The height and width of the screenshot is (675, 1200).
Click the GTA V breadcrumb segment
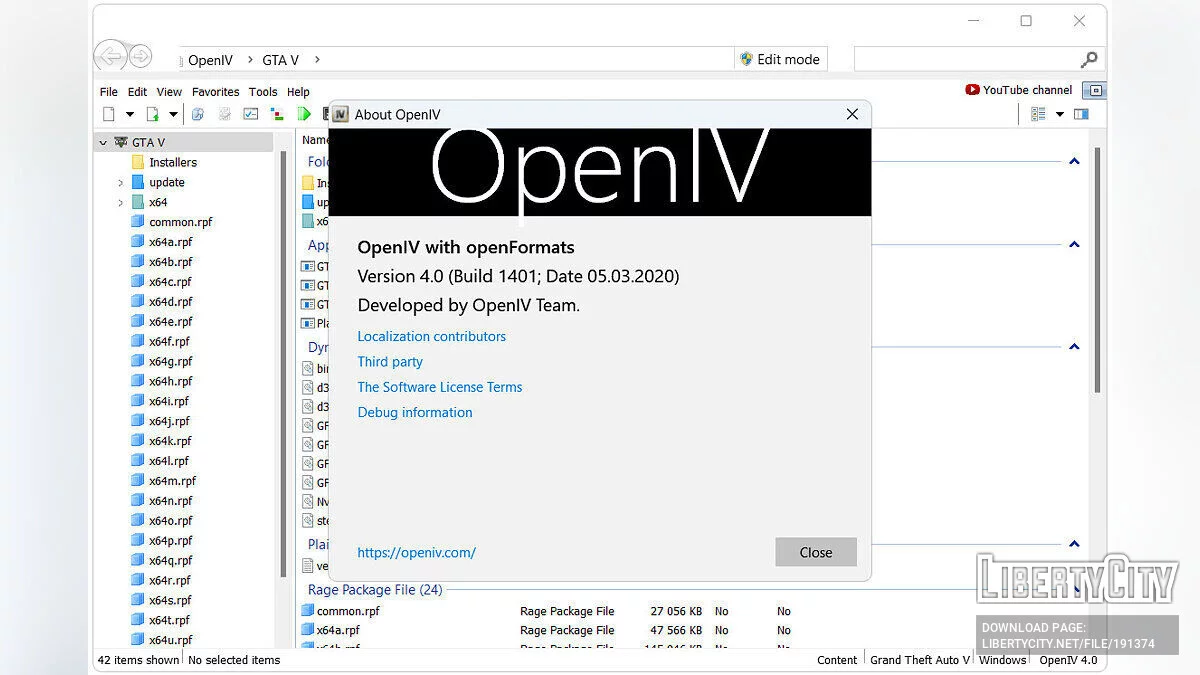coord(281,60)
